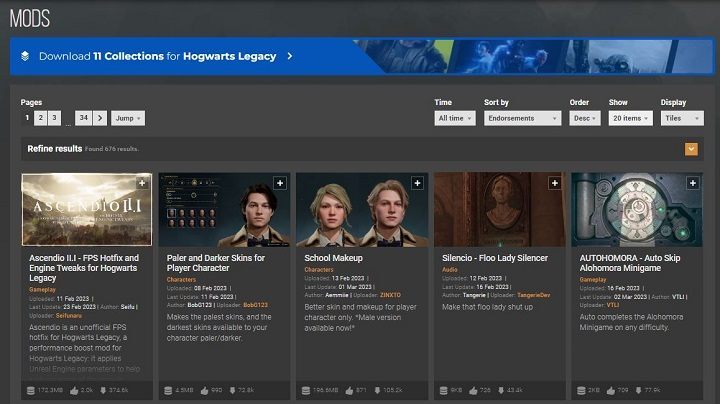Open AUTOHOMORA Auto Skip mod title
720x404 pixels.
pyautogui.click(x=630, y=263)
